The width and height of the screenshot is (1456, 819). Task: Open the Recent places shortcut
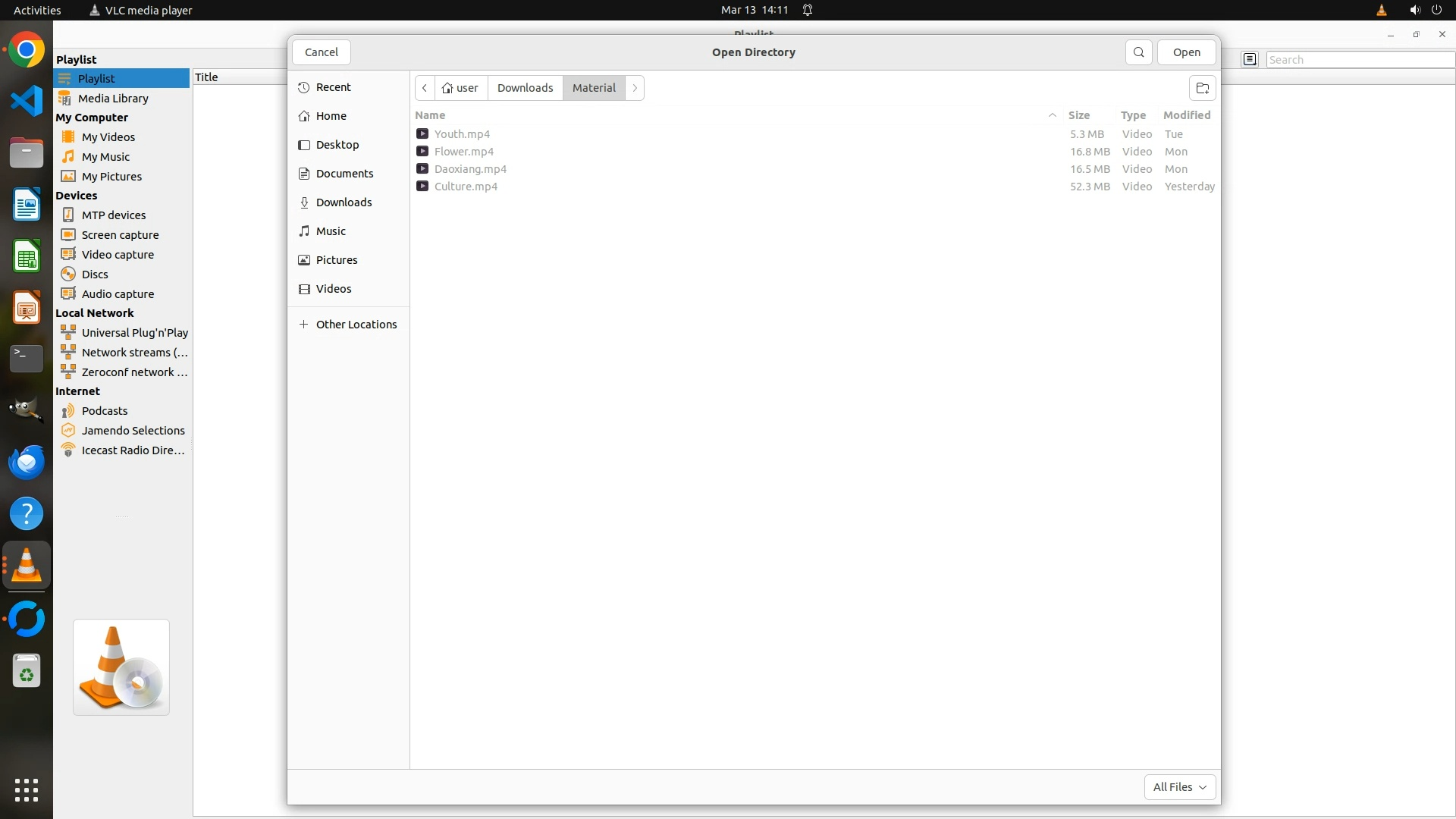(x=333, y=87)
